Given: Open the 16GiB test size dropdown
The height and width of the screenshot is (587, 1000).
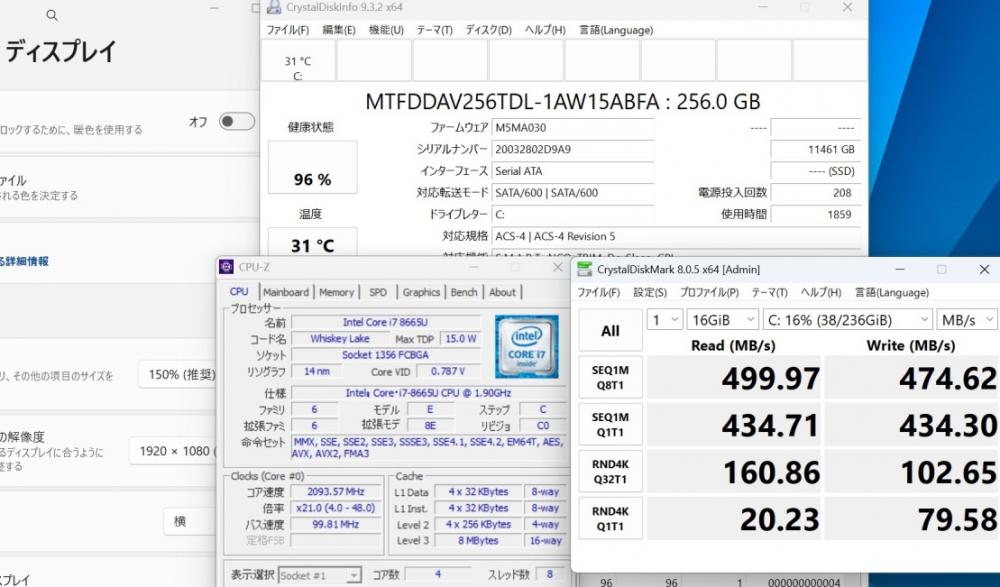Looking at the screenshot, I should pyautogui.click(x=722, y=320).
